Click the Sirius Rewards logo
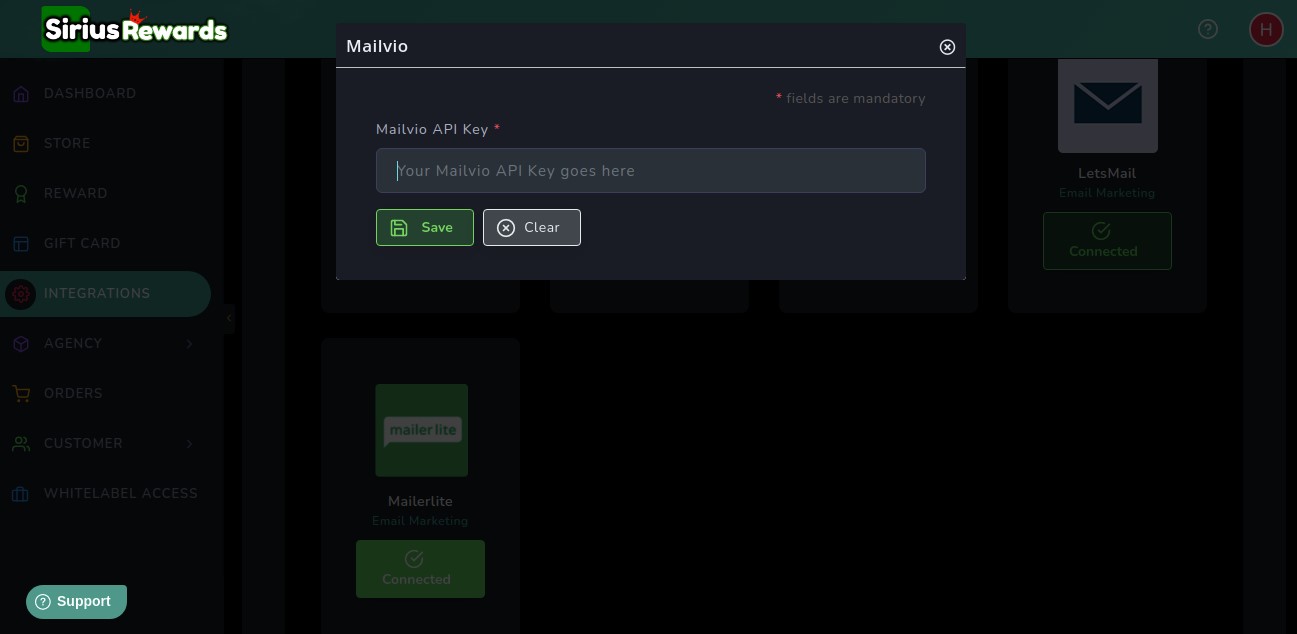The height and width of the screenshot is (634, 1297). coord(135,29)
